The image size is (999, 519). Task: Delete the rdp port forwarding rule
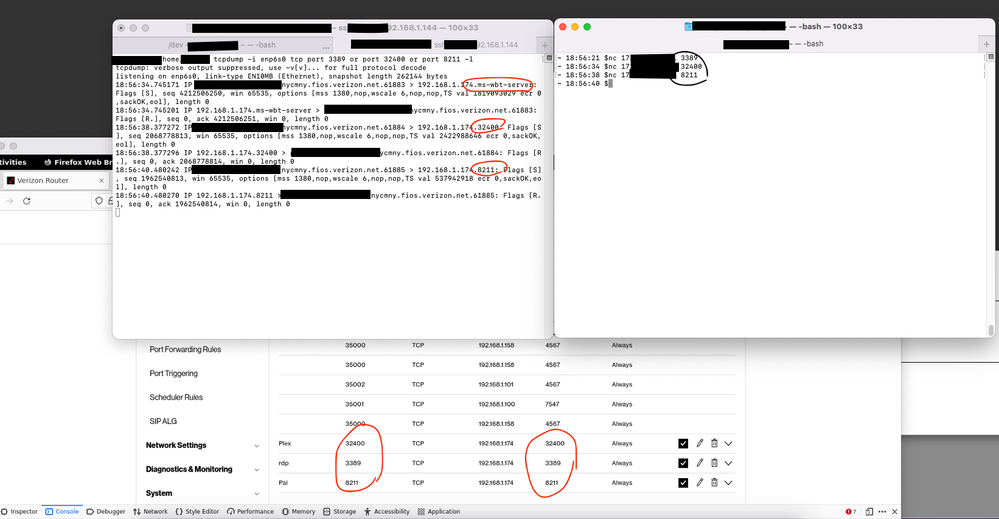714,463
